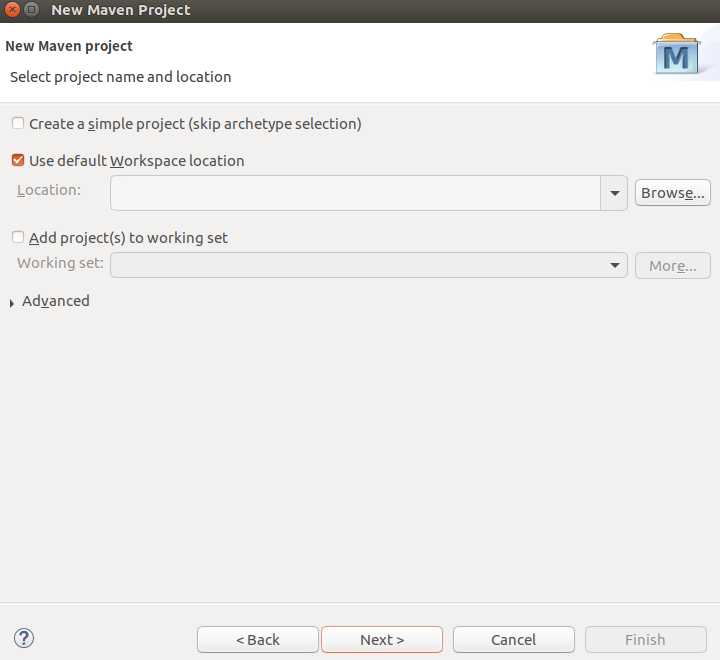Click inside the Location text field
The image size is (720, 660).
pyautogui.click(x=355, y=193)
